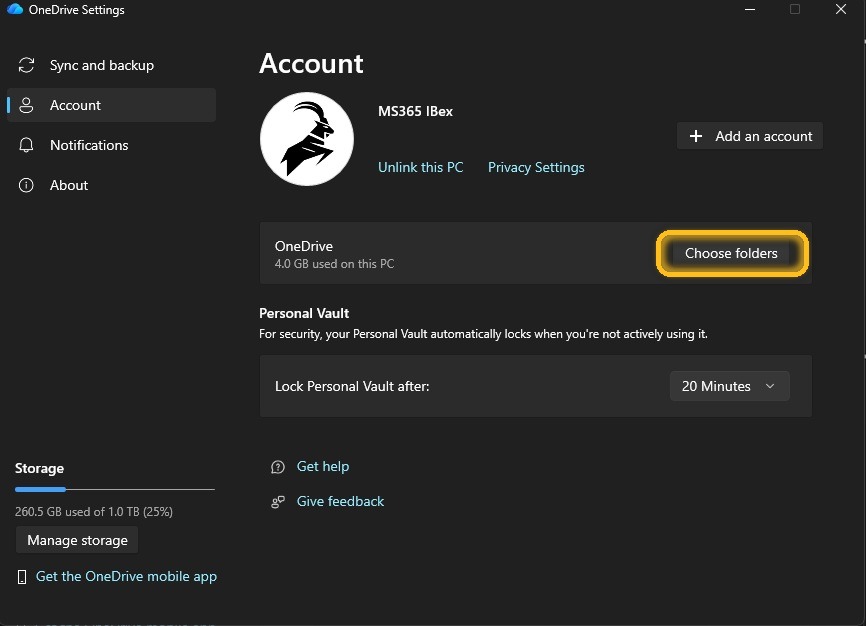Minimize the OneDrive Settings window

[x=749, y=9]
